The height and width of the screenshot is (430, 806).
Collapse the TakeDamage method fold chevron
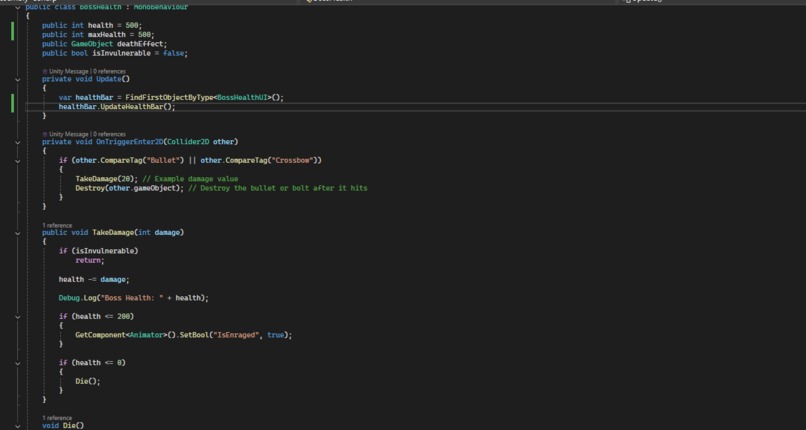(x=18, y=233)
